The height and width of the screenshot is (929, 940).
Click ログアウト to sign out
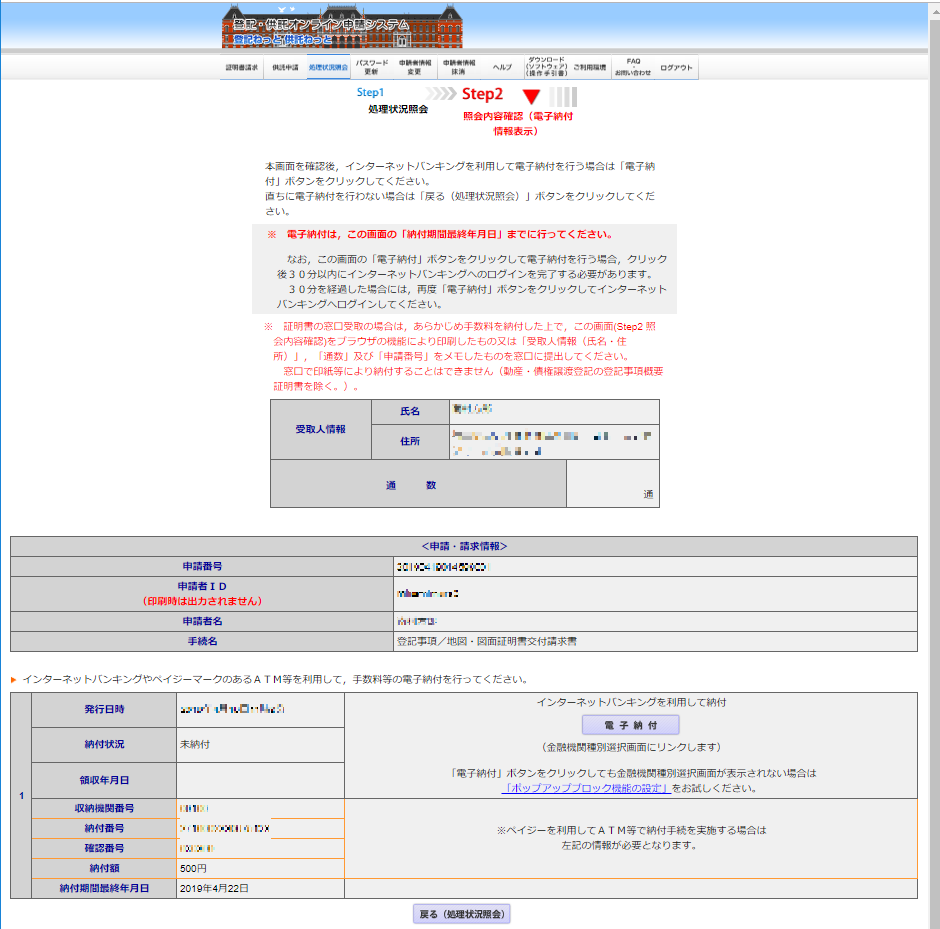[x=676, y=67]
